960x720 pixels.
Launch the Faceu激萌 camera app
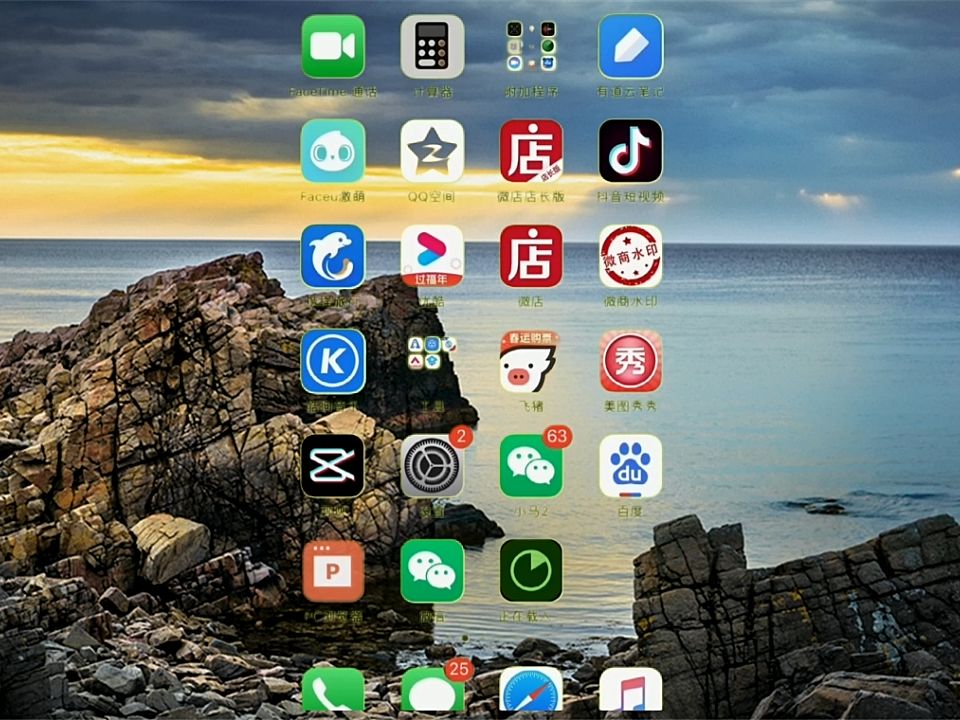coord(333,151)
